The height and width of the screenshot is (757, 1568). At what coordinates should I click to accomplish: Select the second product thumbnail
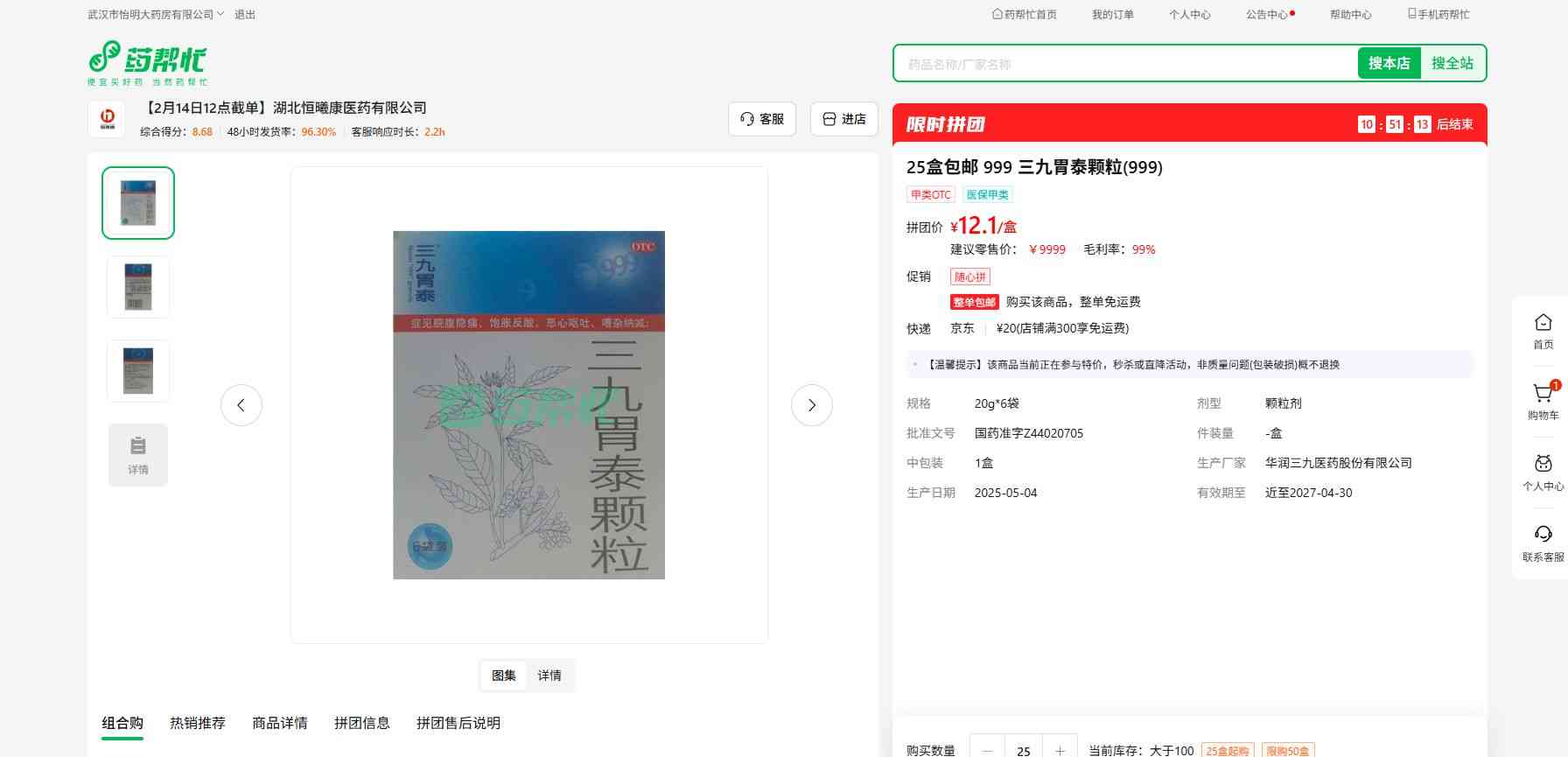138,287
